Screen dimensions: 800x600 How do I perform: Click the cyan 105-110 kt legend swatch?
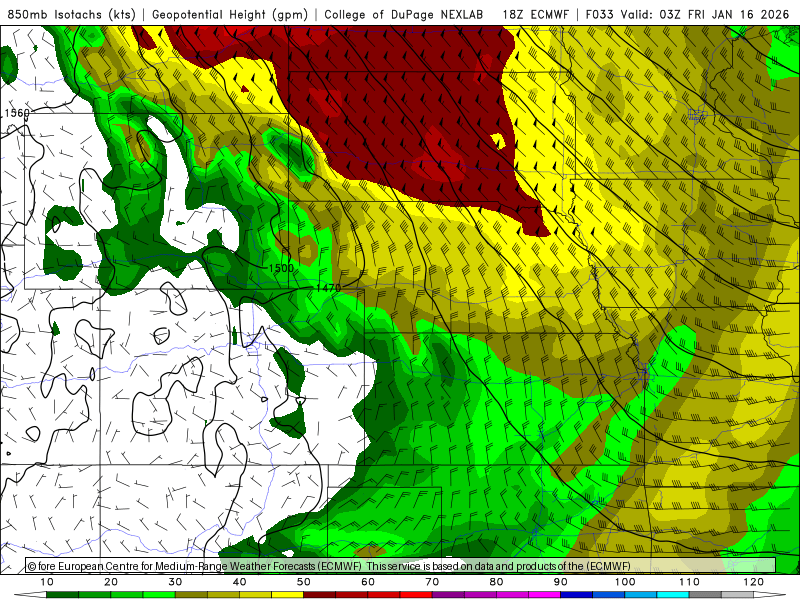point(673,595)
